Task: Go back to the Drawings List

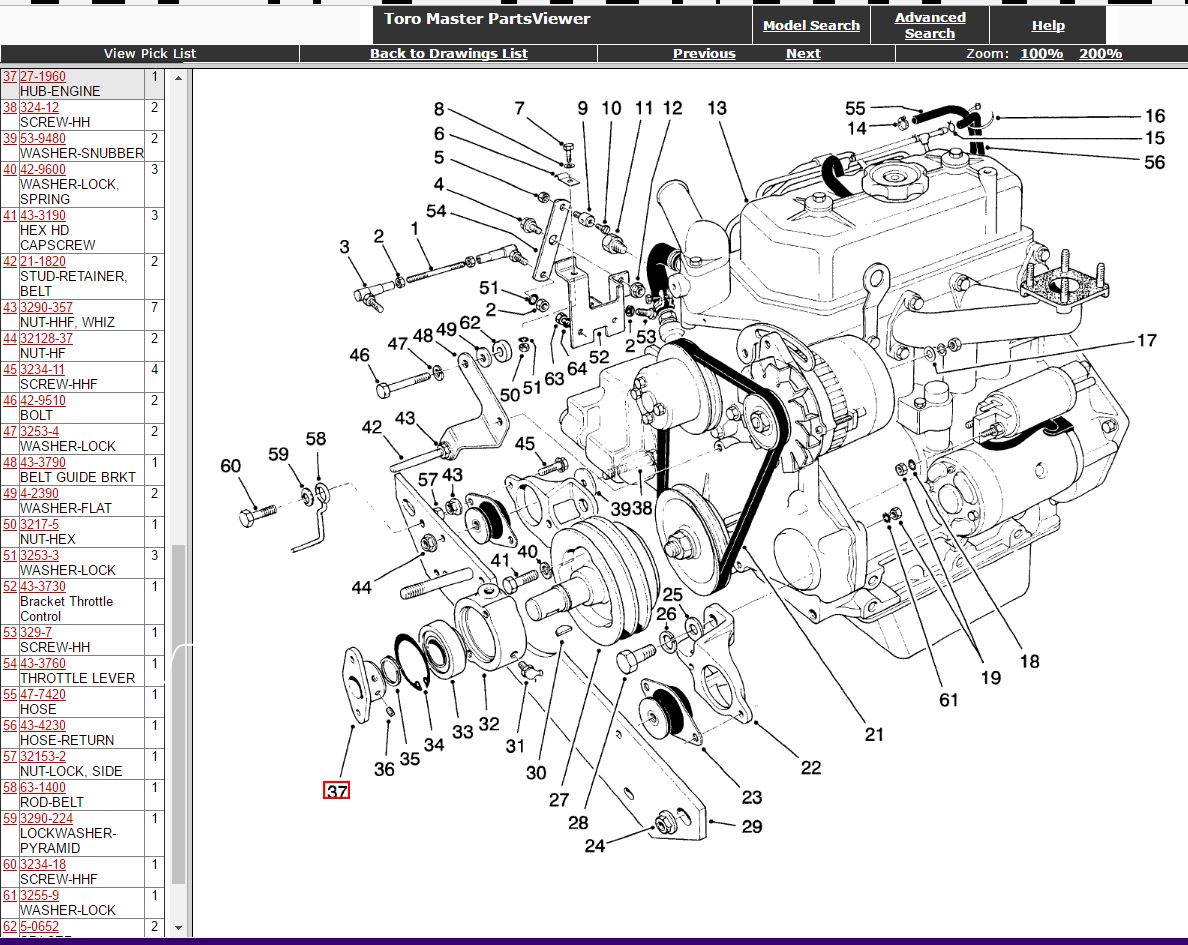Action: coord(448,54)
